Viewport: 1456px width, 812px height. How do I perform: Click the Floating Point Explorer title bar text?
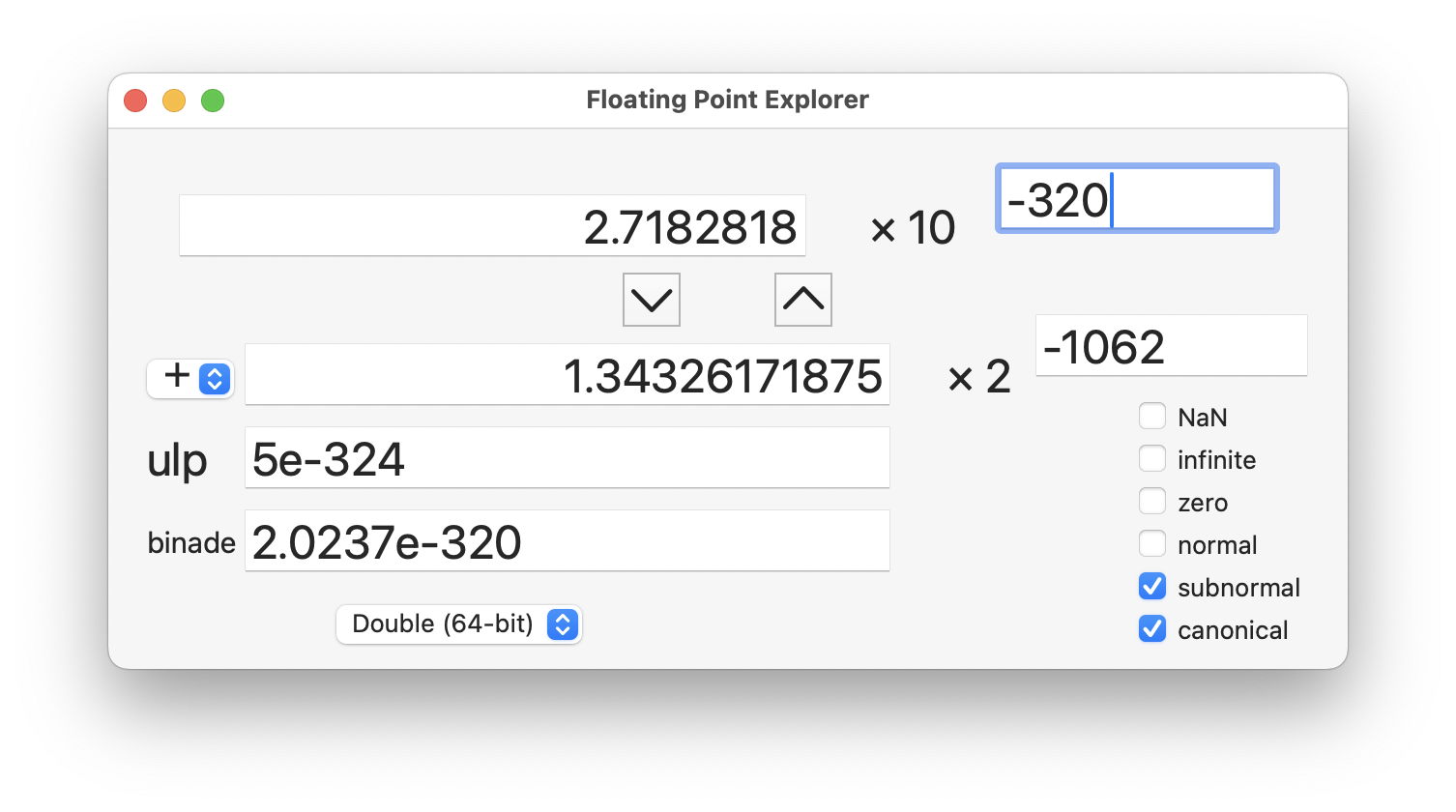[x=727, y=100]
